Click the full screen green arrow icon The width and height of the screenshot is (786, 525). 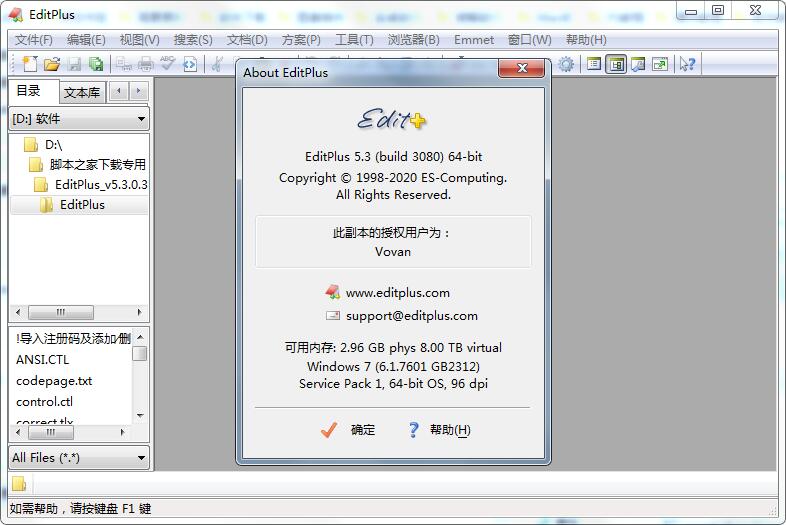click(x=660, y=64)
